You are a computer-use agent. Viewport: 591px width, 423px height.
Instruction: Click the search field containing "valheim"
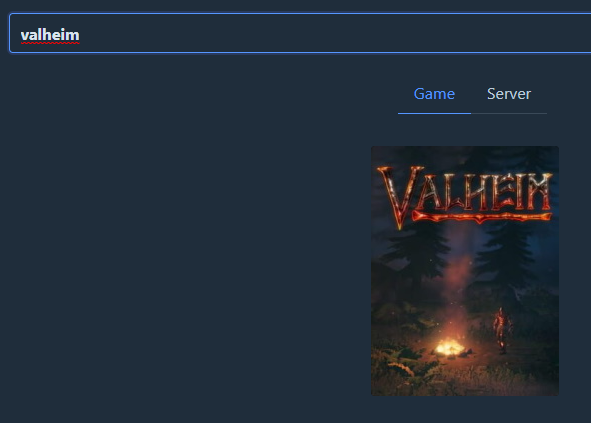pyautogui.click(x=300, y=33)
